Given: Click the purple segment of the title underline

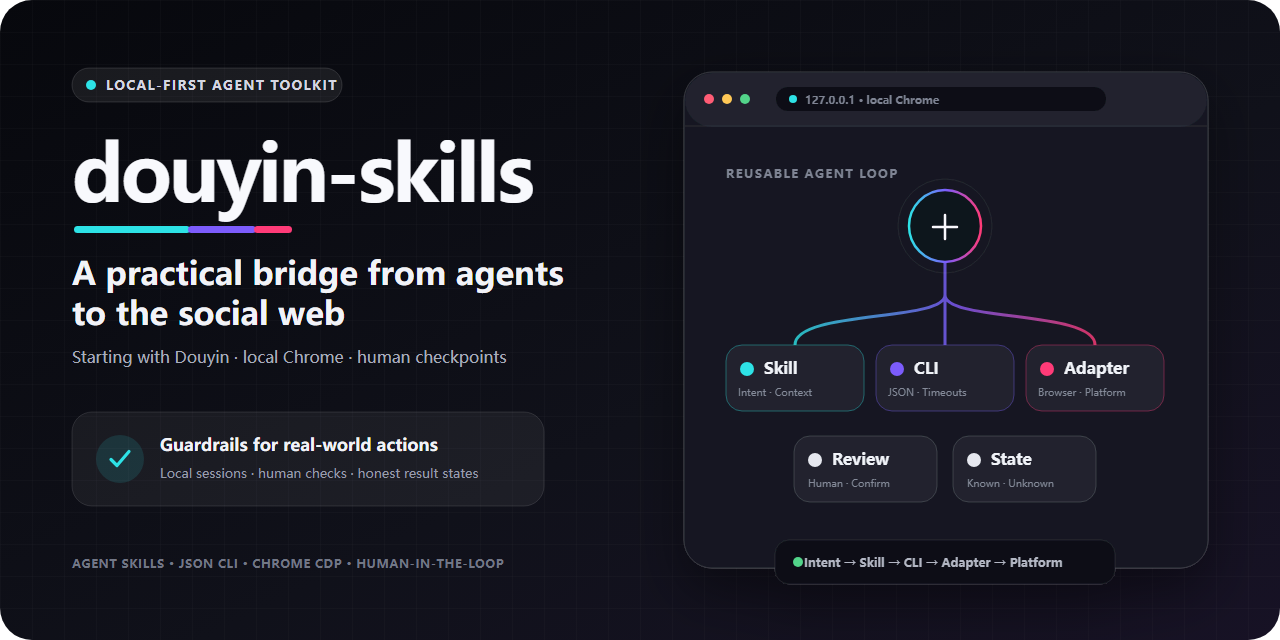Looking at the screenshot, I should point(222,229).
